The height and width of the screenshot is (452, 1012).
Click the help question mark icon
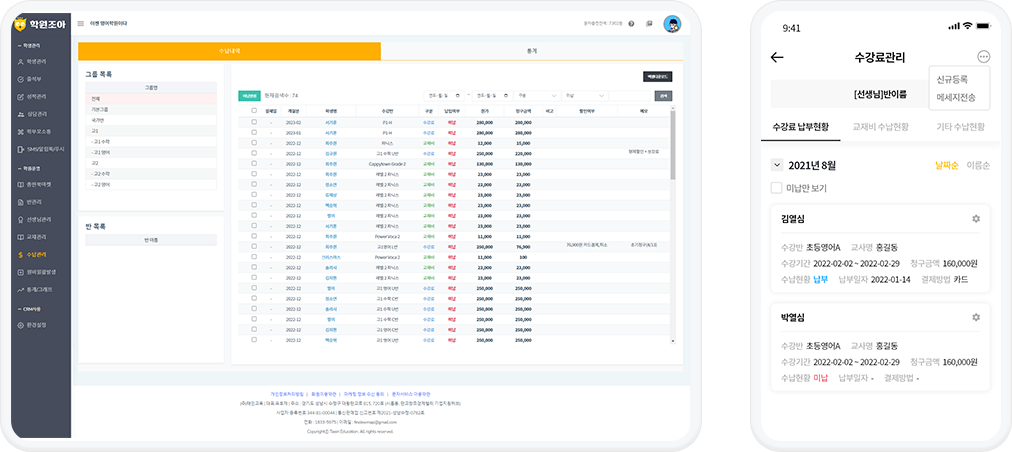[631, 22]
